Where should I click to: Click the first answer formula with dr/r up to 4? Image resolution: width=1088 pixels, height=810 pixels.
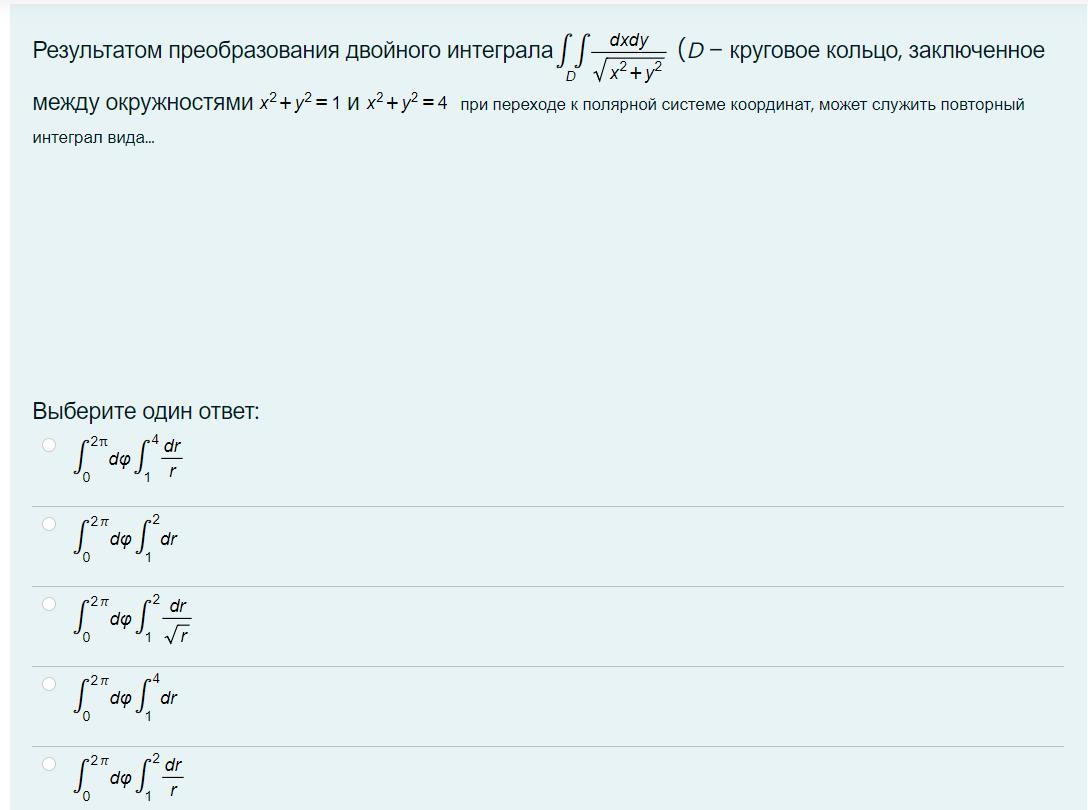point(128,459)
